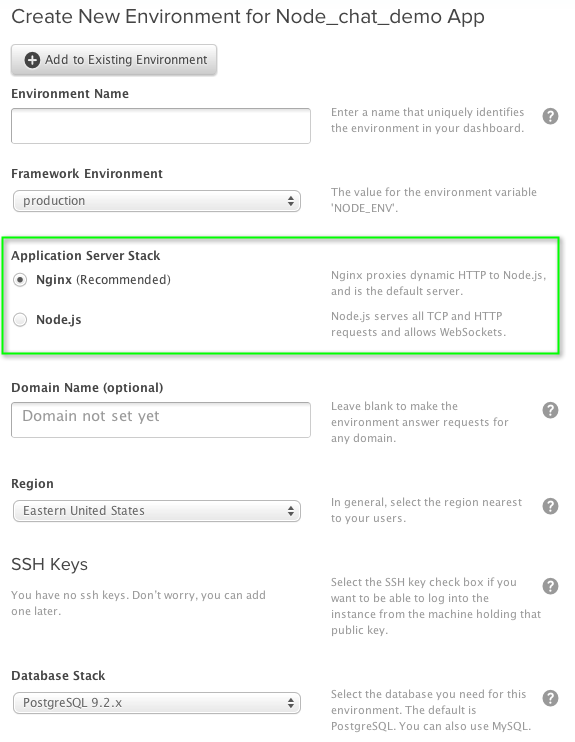Click the Framework Environment label
This screenshot has width=575, height=742.
pos(87,174)
